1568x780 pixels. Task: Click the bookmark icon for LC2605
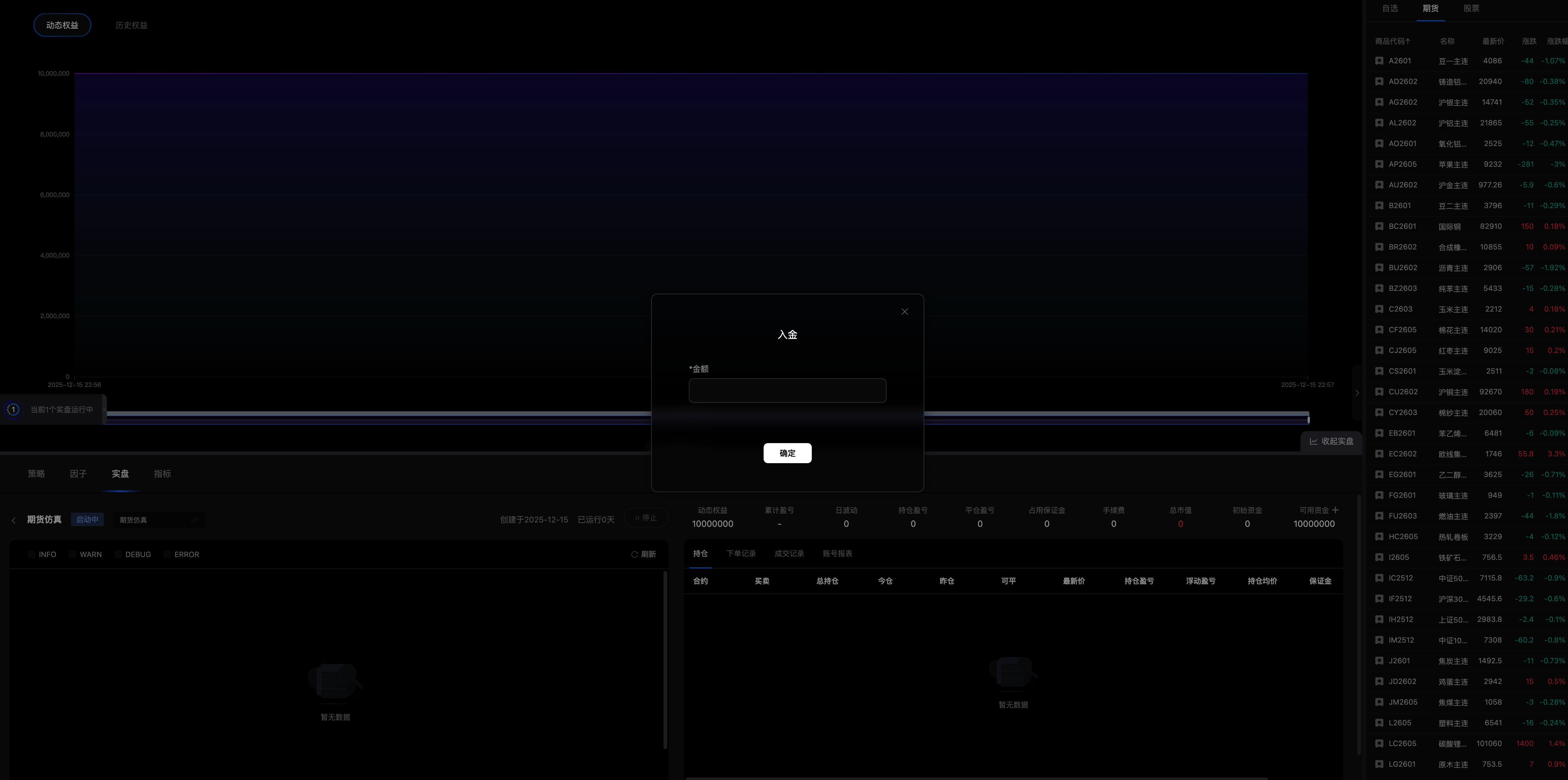(1379, 744)
